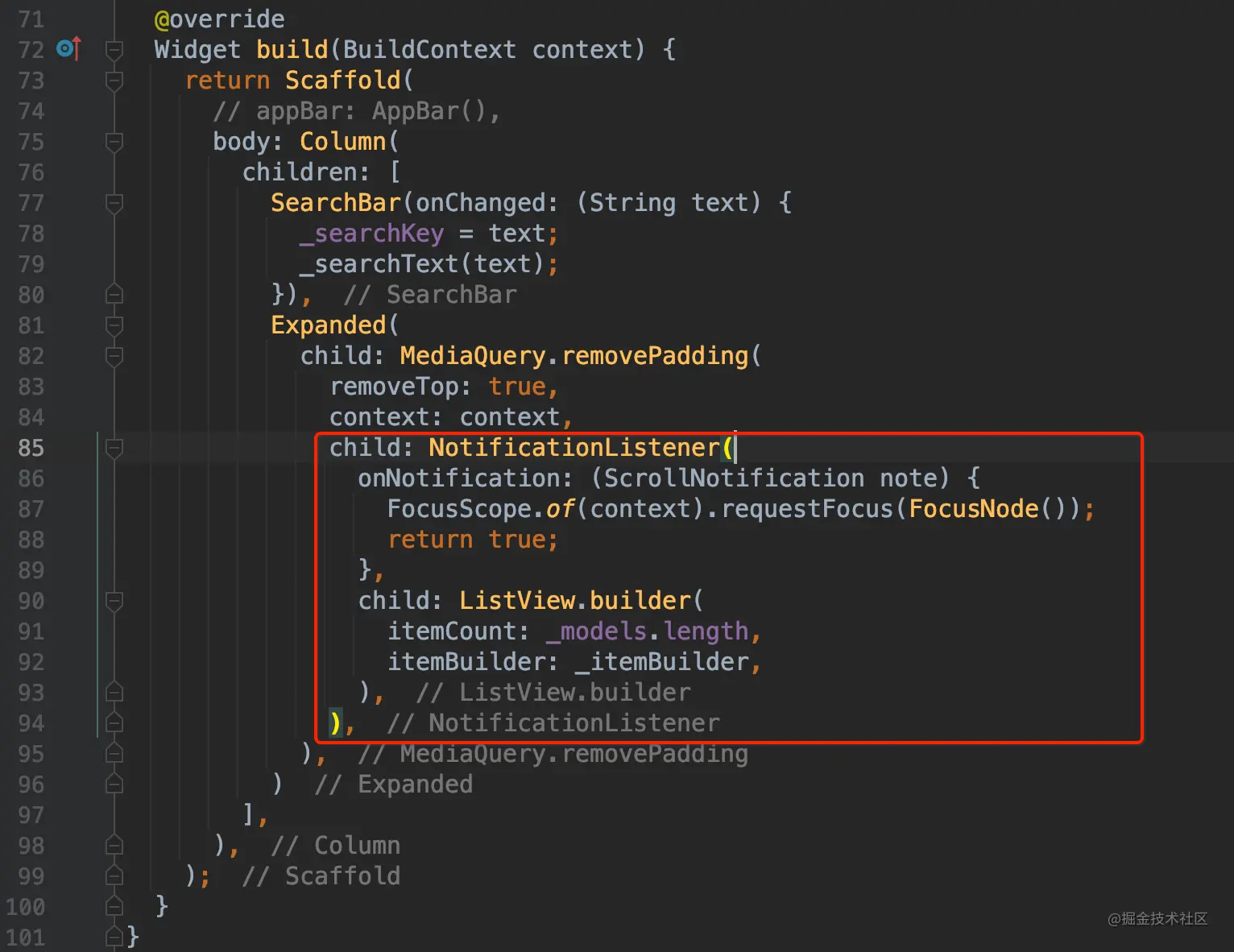
Task: Click the 'return true;' statement
Action: click(x=473, y=540)
